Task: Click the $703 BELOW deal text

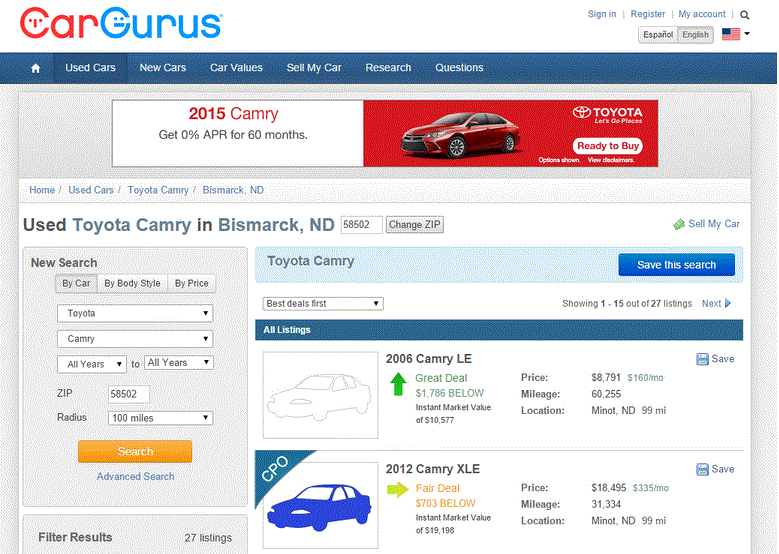Action: (x=446, y=504)
